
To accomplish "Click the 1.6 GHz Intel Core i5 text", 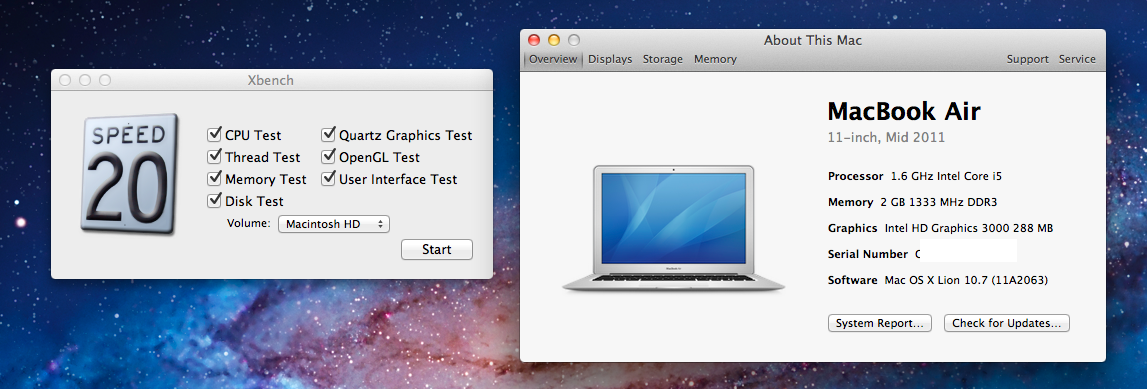I will point(946,176).
